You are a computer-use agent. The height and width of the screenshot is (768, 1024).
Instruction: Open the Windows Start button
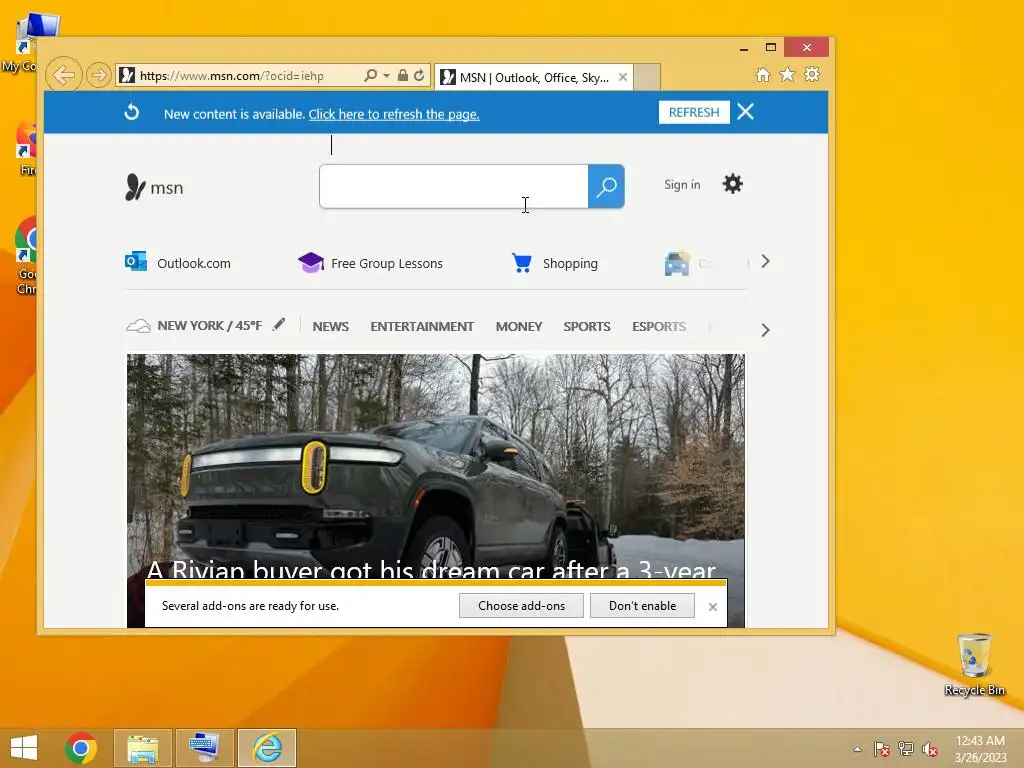click(x=24, y=748)
